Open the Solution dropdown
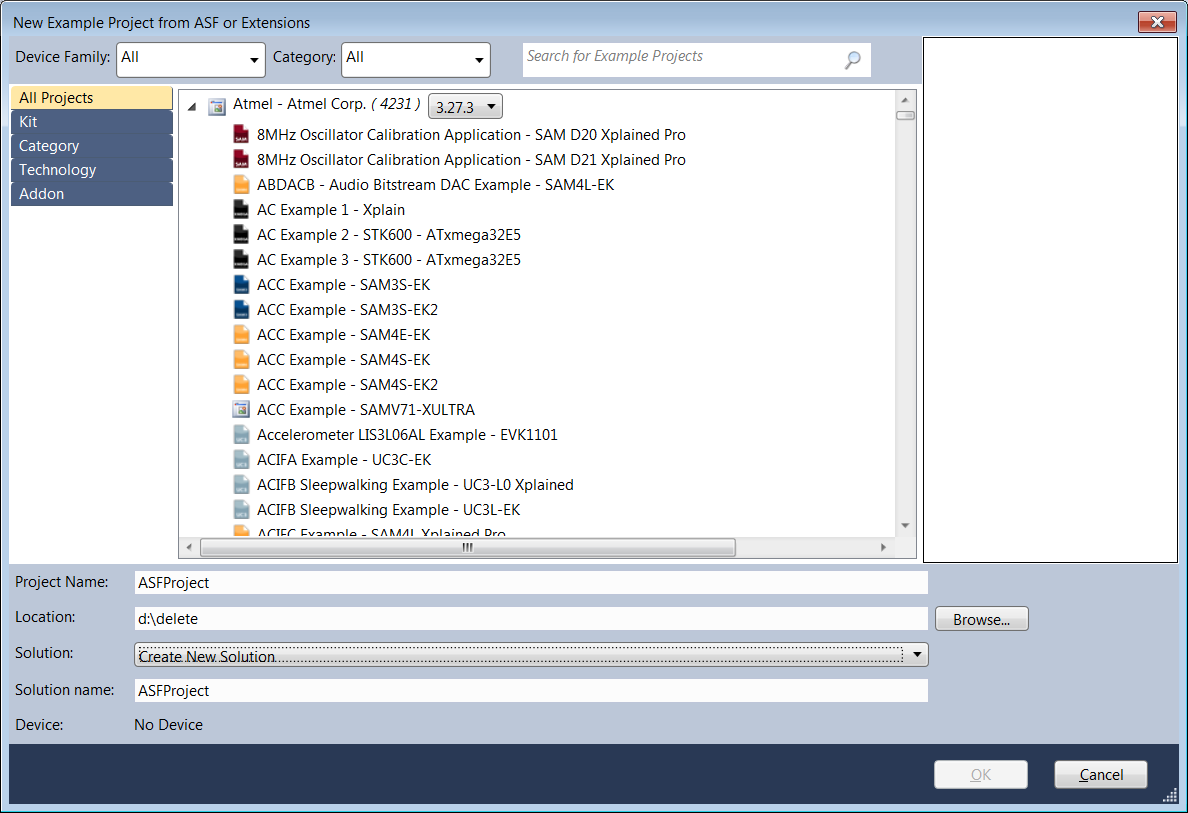Image resolution: width=1188 pixels, height=813 pixels. click(x=531, y=655)
